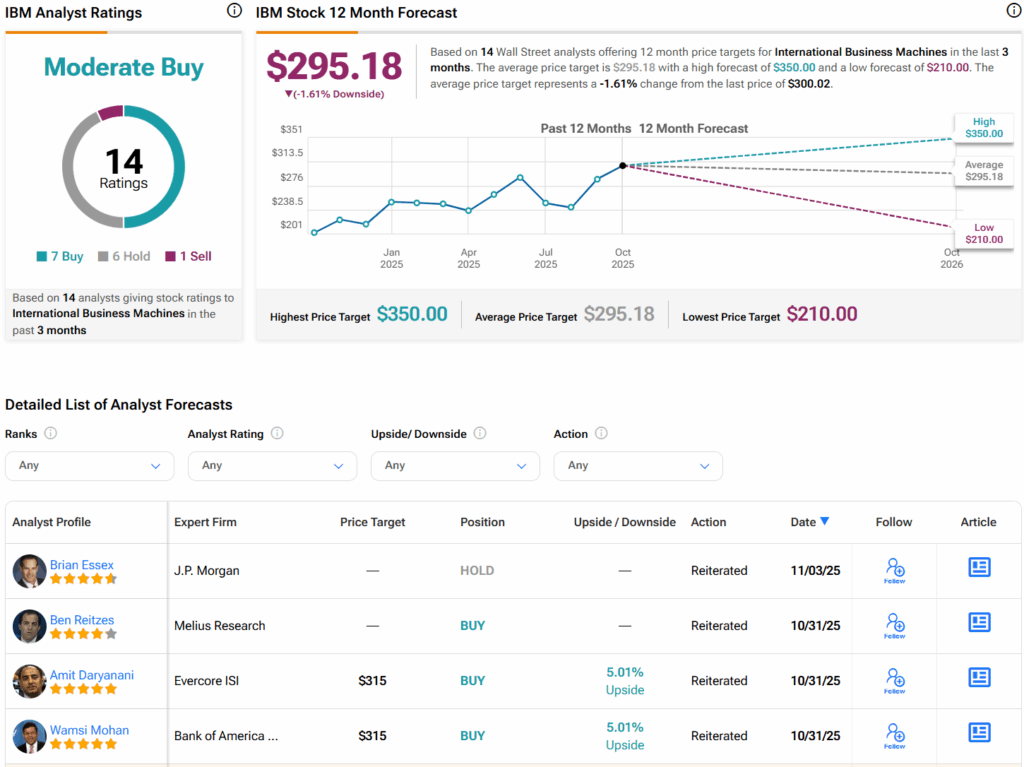This screenshot has width=1024, height=767.
Task: Expand the Ranks dropdown
Action: tap(89, 466)
